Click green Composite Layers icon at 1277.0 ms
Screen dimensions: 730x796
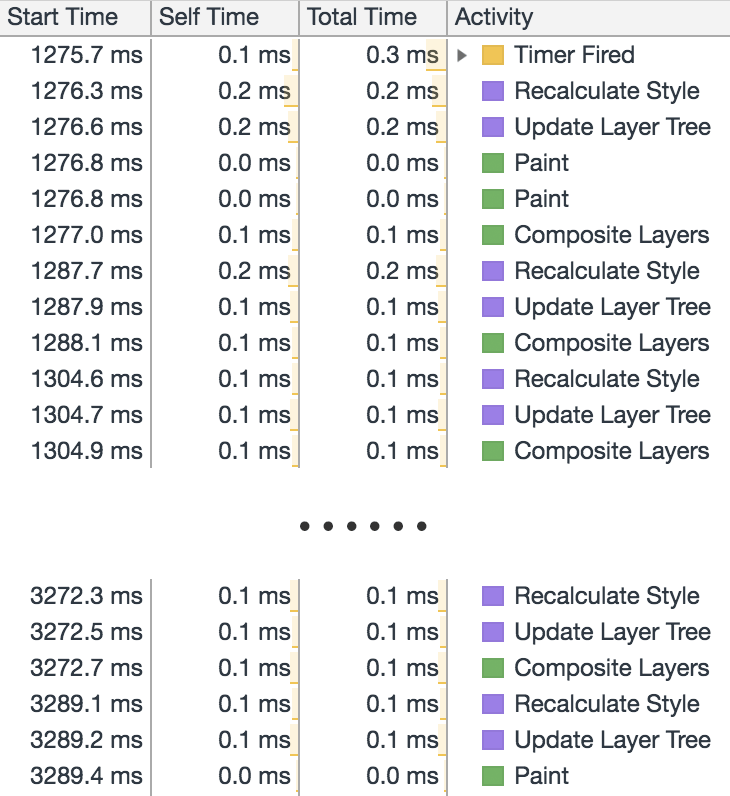coord(492,235)
